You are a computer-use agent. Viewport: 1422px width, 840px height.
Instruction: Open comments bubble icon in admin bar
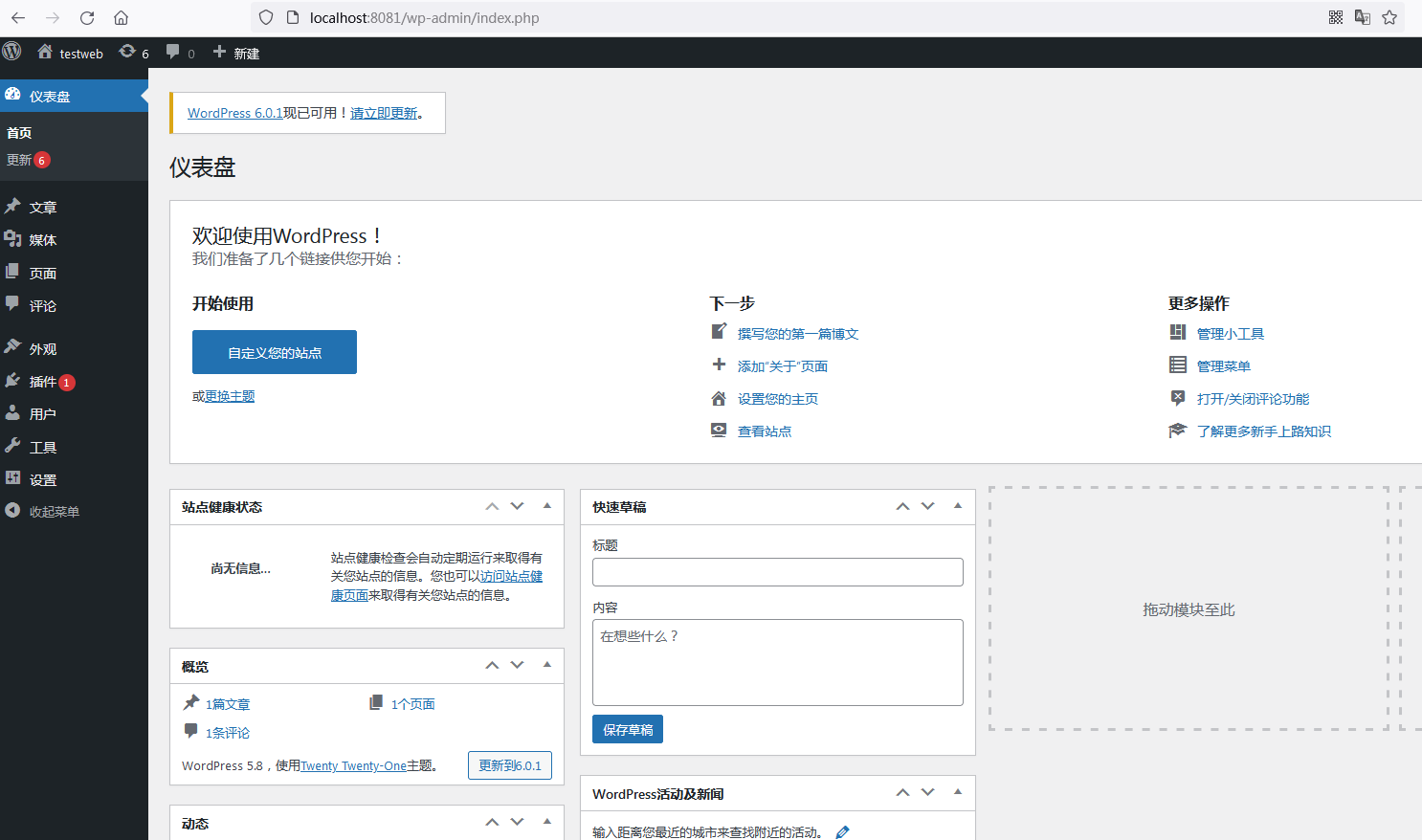point(173,52)
